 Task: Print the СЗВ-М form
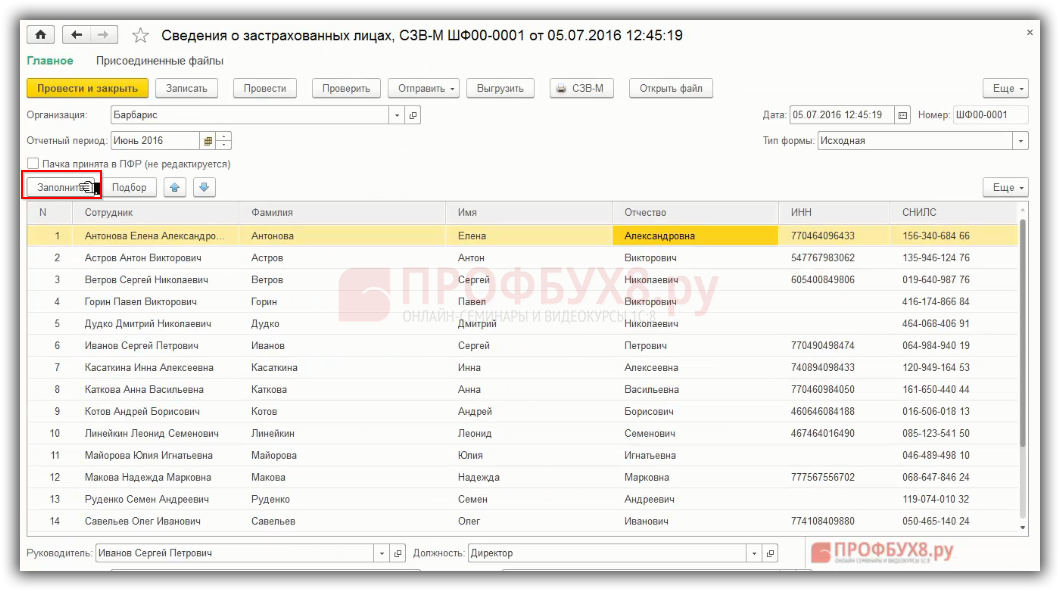click(581, 88)
